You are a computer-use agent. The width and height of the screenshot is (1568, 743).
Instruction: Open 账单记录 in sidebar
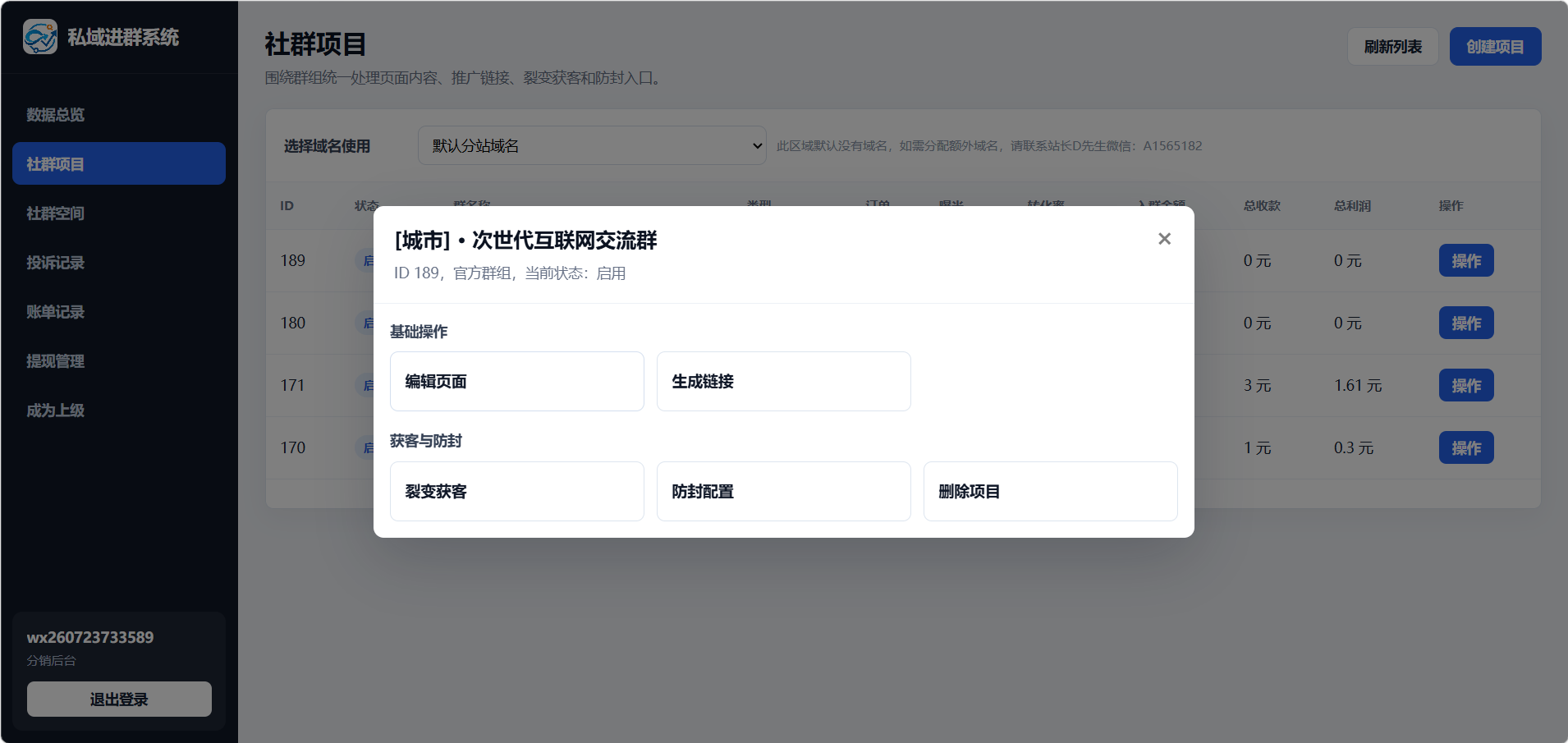[119, 311]
